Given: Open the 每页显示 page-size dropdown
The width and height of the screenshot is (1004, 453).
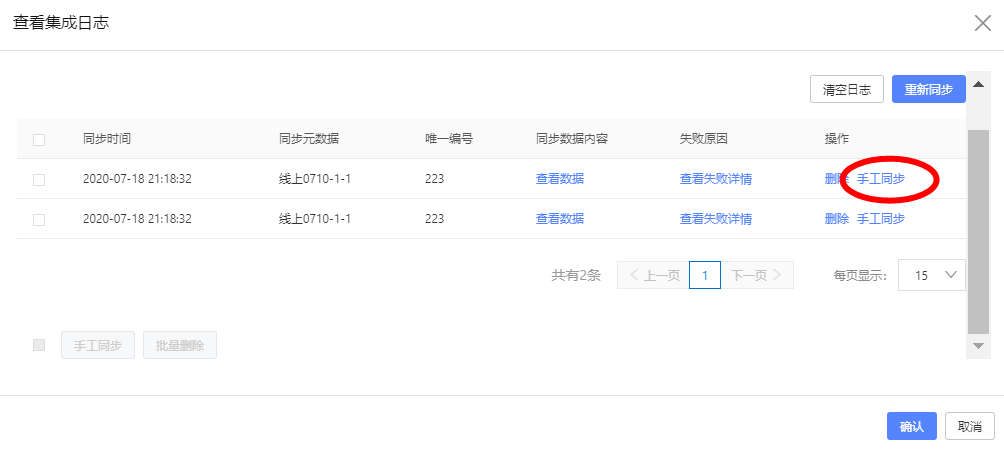Looking at the screenshot, I should point(932,276).
